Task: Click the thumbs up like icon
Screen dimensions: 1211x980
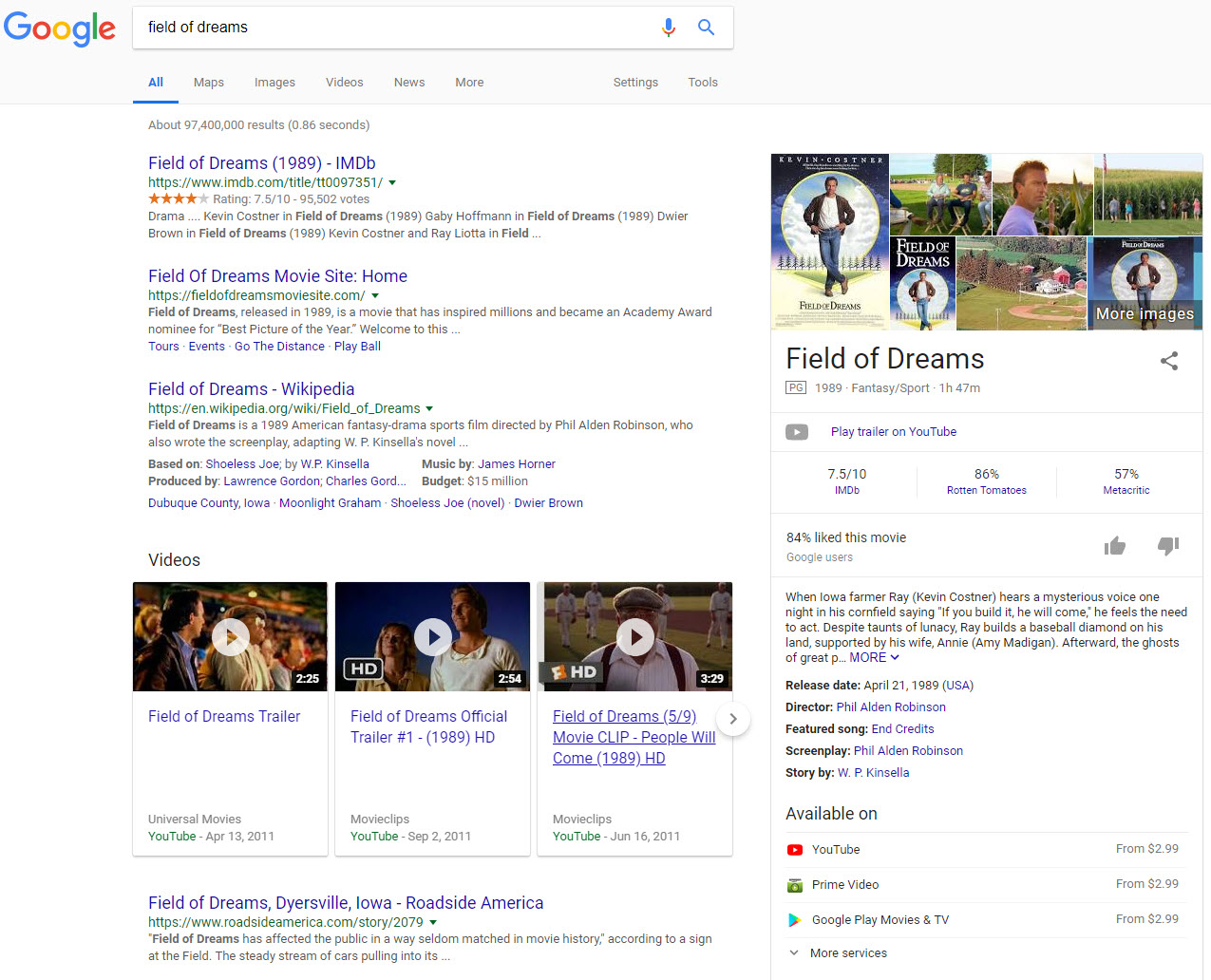Action: 1115,545
